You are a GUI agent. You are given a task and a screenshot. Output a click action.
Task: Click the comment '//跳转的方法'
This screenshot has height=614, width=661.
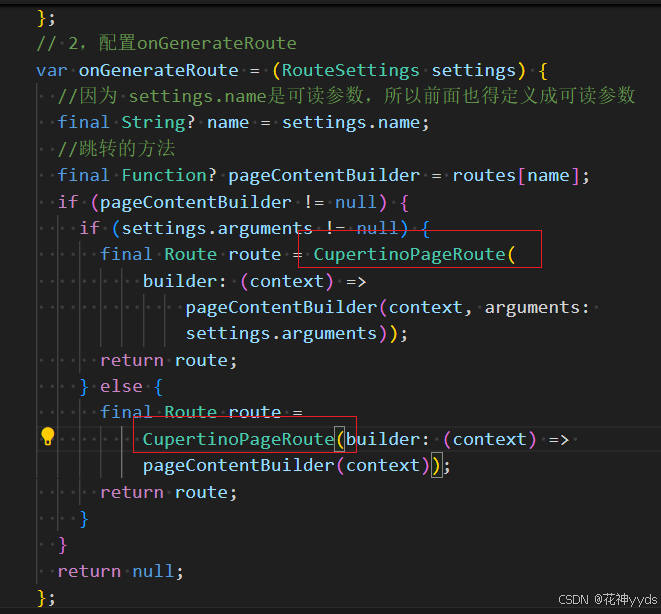pyautogui.click(x=116, y=149)
